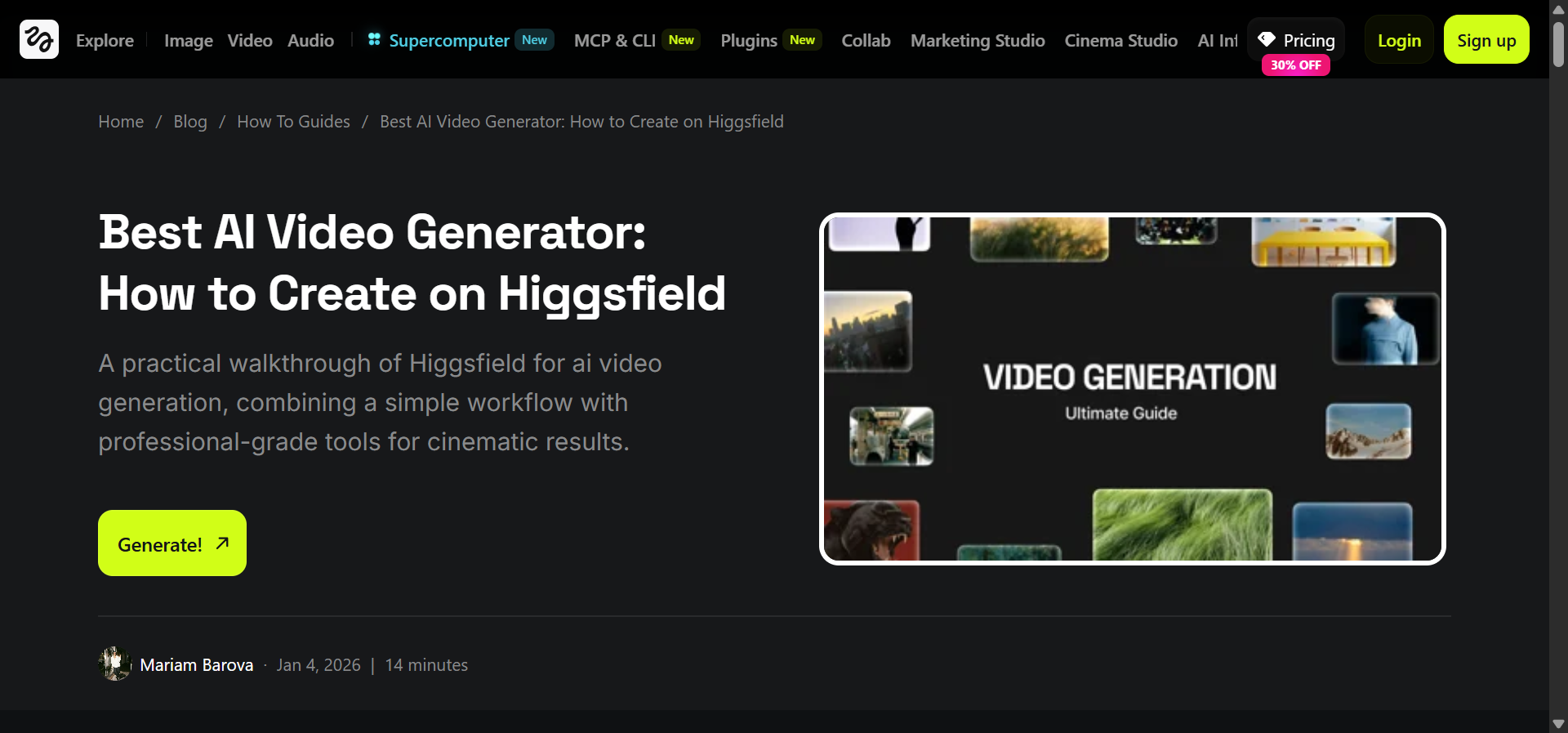Click Mariam Barova author name
Screen dimensions: 1568x733
[197, 665]
